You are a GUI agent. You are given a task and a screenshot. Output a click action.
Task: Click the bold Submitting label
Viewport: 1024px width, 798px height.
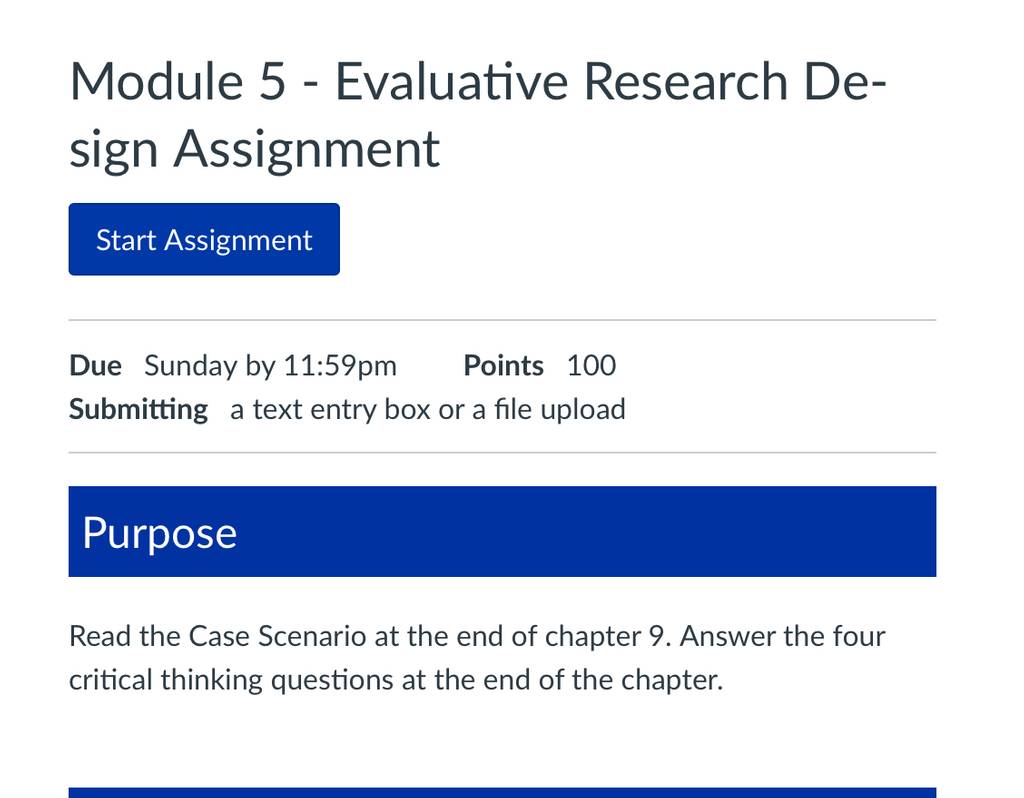click(138, 409)
